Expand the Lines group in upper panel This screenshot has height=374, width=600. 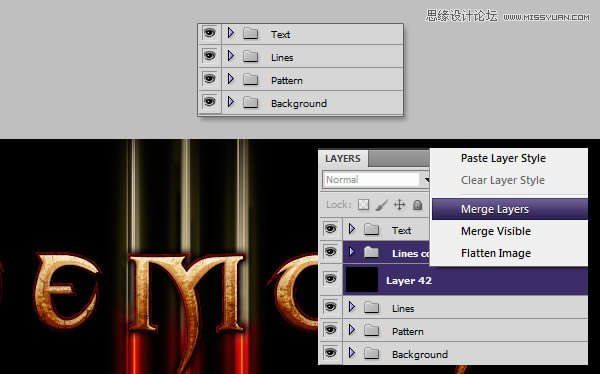pos(230,56)
